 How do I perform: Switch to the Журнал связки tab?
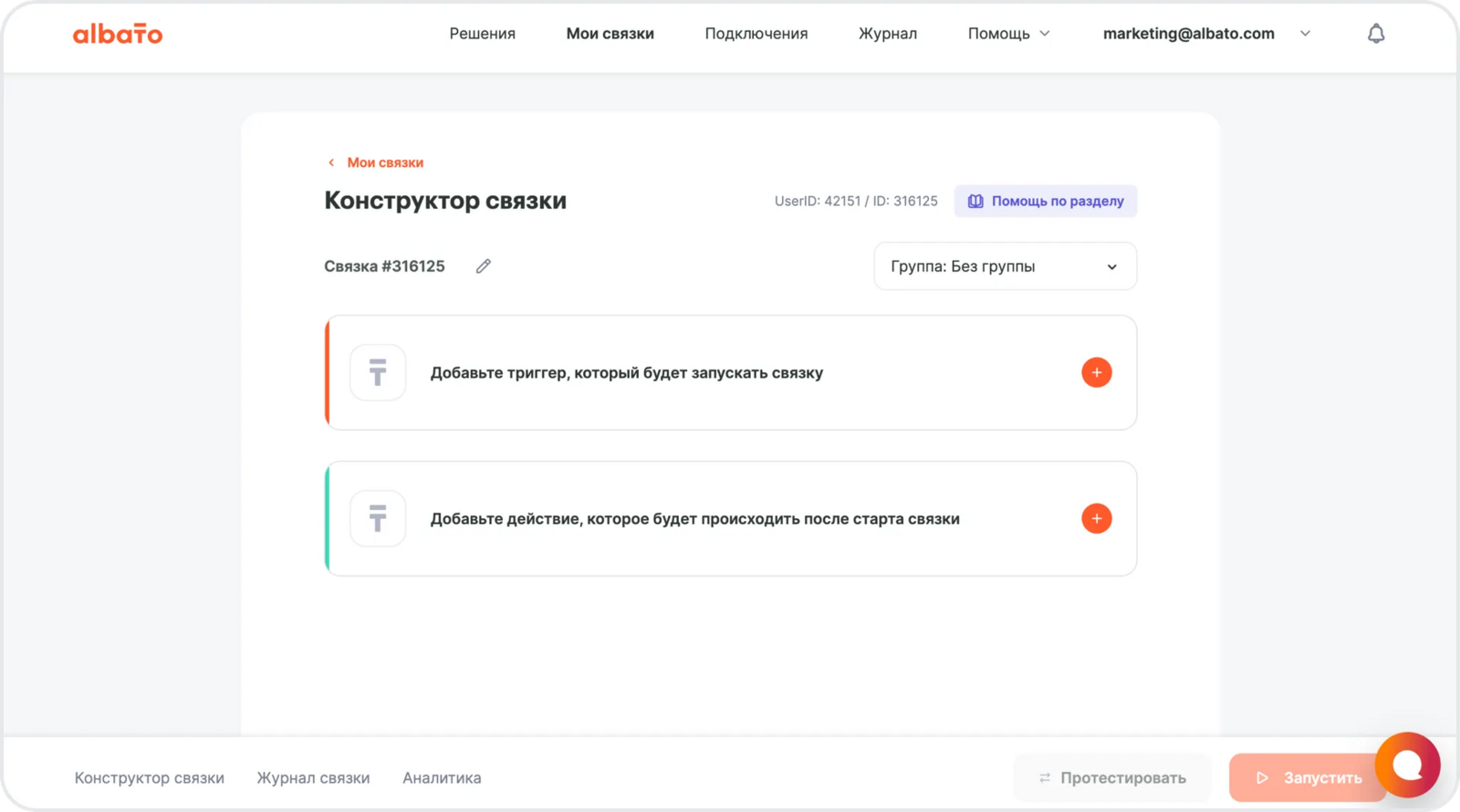pyautogui.click(x=313, y=778)
